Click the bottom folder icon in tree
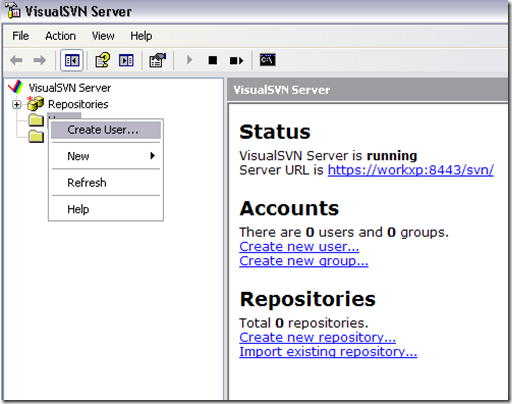512x404 pixels. point(36,136)
